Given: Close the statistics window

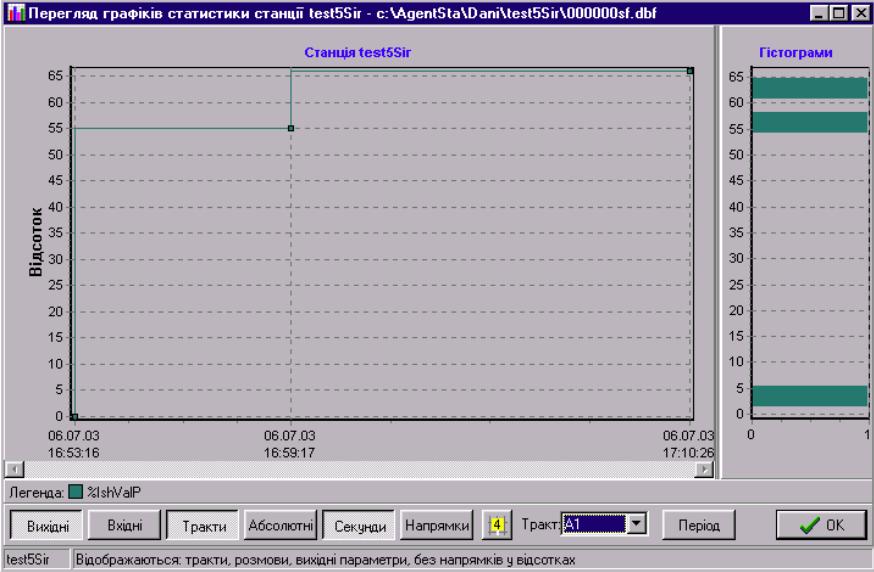Looking at the screenshot, I should (861, 13).
